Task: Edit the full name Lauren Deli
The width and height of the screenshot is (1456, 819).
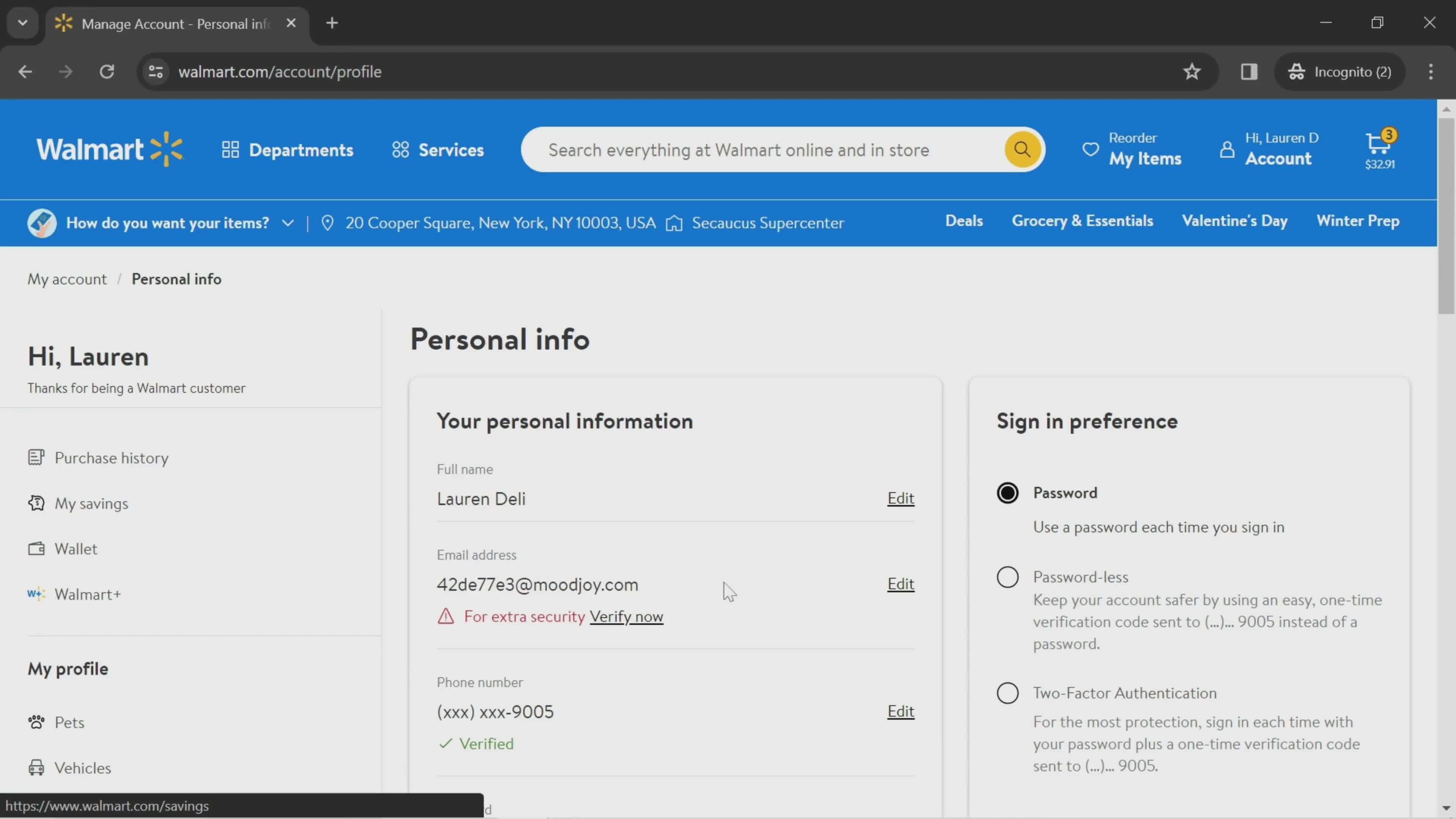Action: click(x=901, y=499)
